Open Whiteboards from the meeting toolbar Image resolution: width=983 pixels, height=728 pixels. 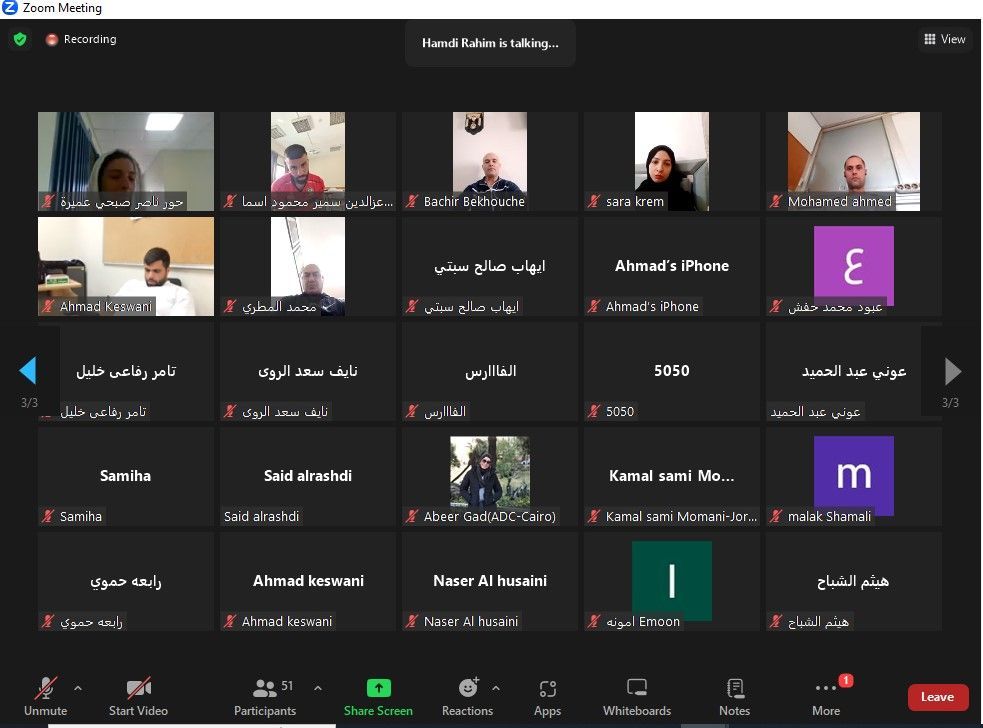tap(637, 688)
